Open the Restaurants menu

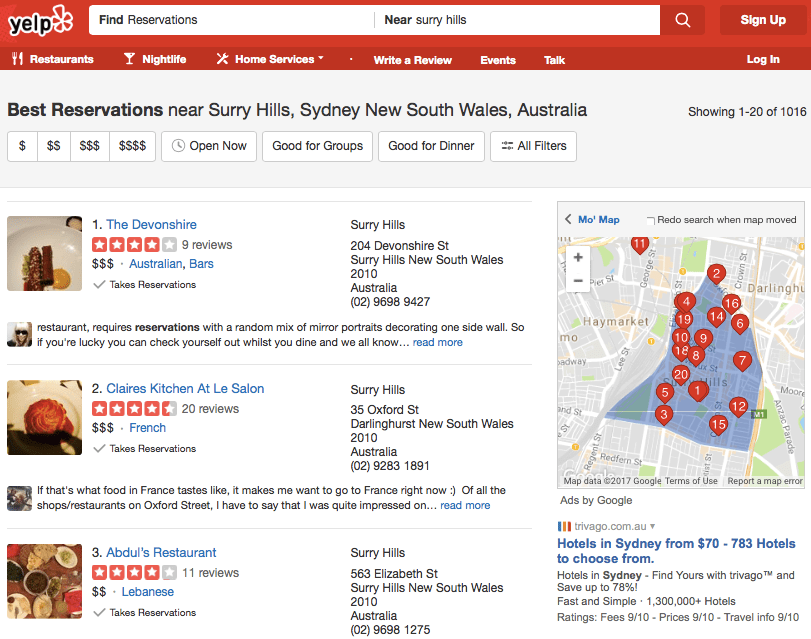[x=53, y=59]
